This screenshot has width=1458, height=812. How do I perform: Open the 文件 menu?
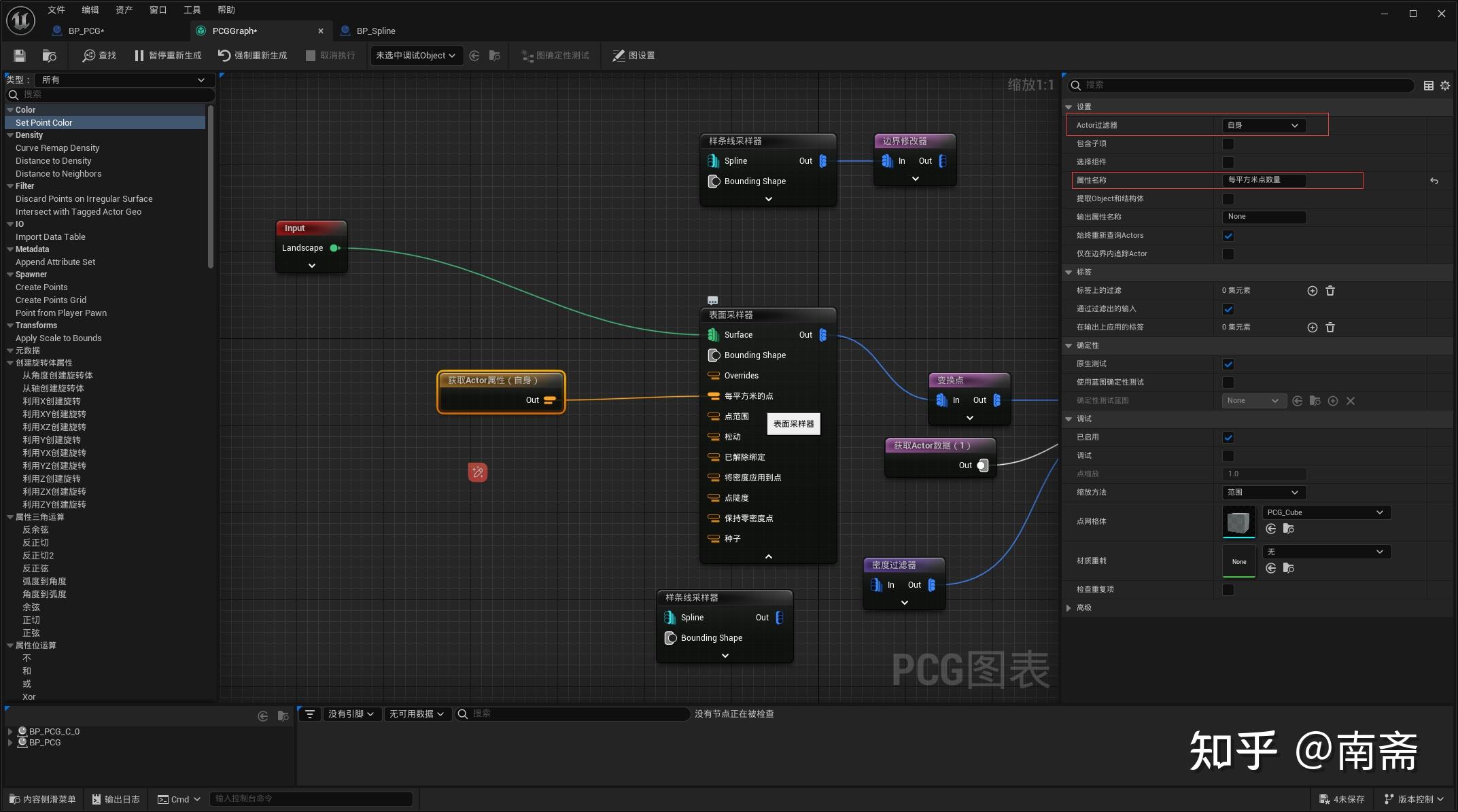click(x=56, y=10)
